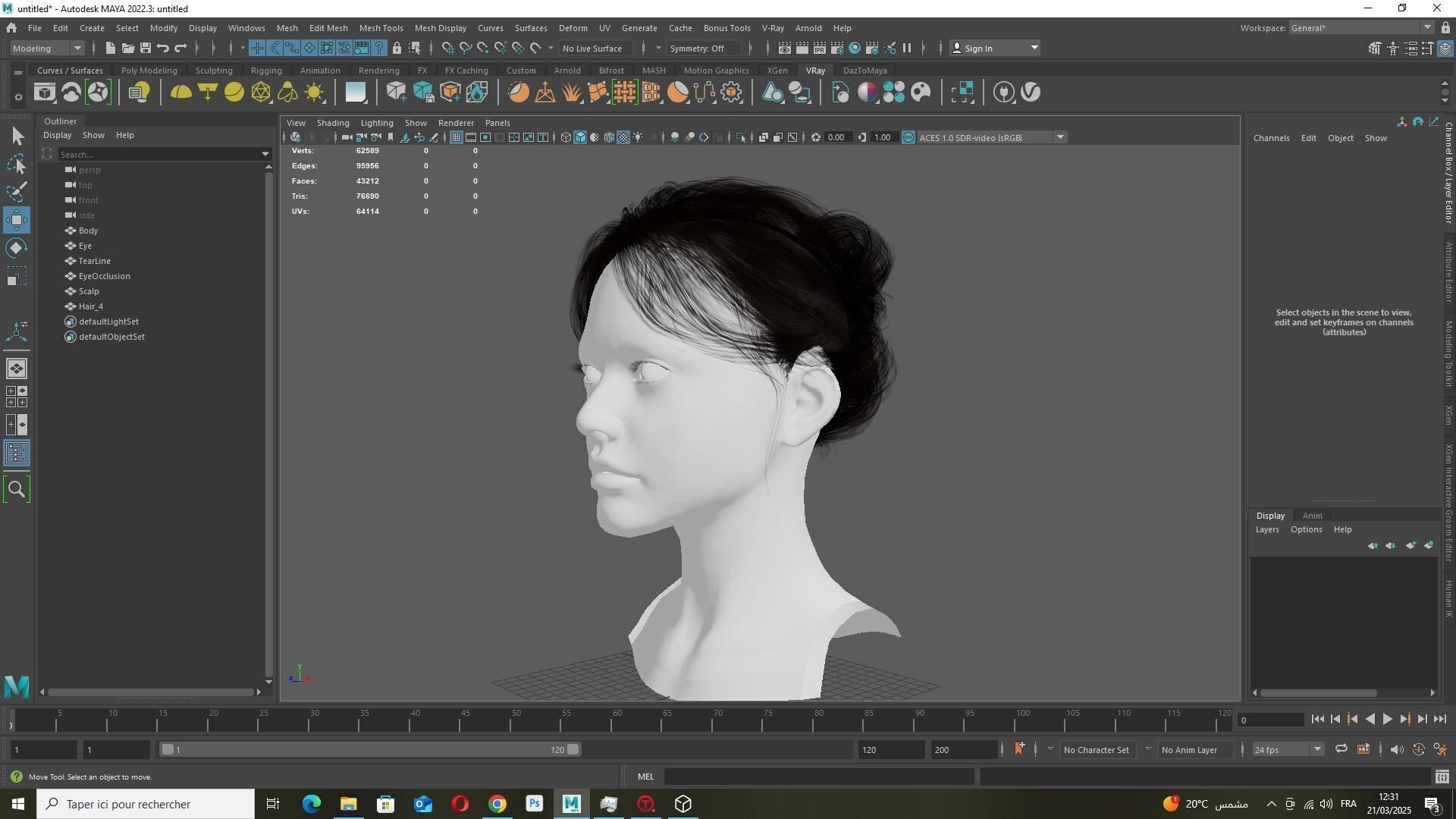The height and width of the screenshot is (819, 1456).
Task: Open the render view clapboard icon
Action: (785, 49)
